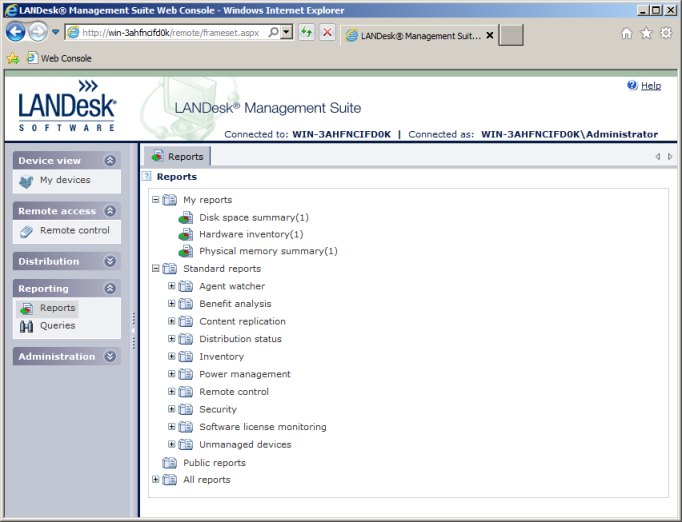Click the address bar URL field
Viewport: 682px width, 522px height.
point(172,33)
